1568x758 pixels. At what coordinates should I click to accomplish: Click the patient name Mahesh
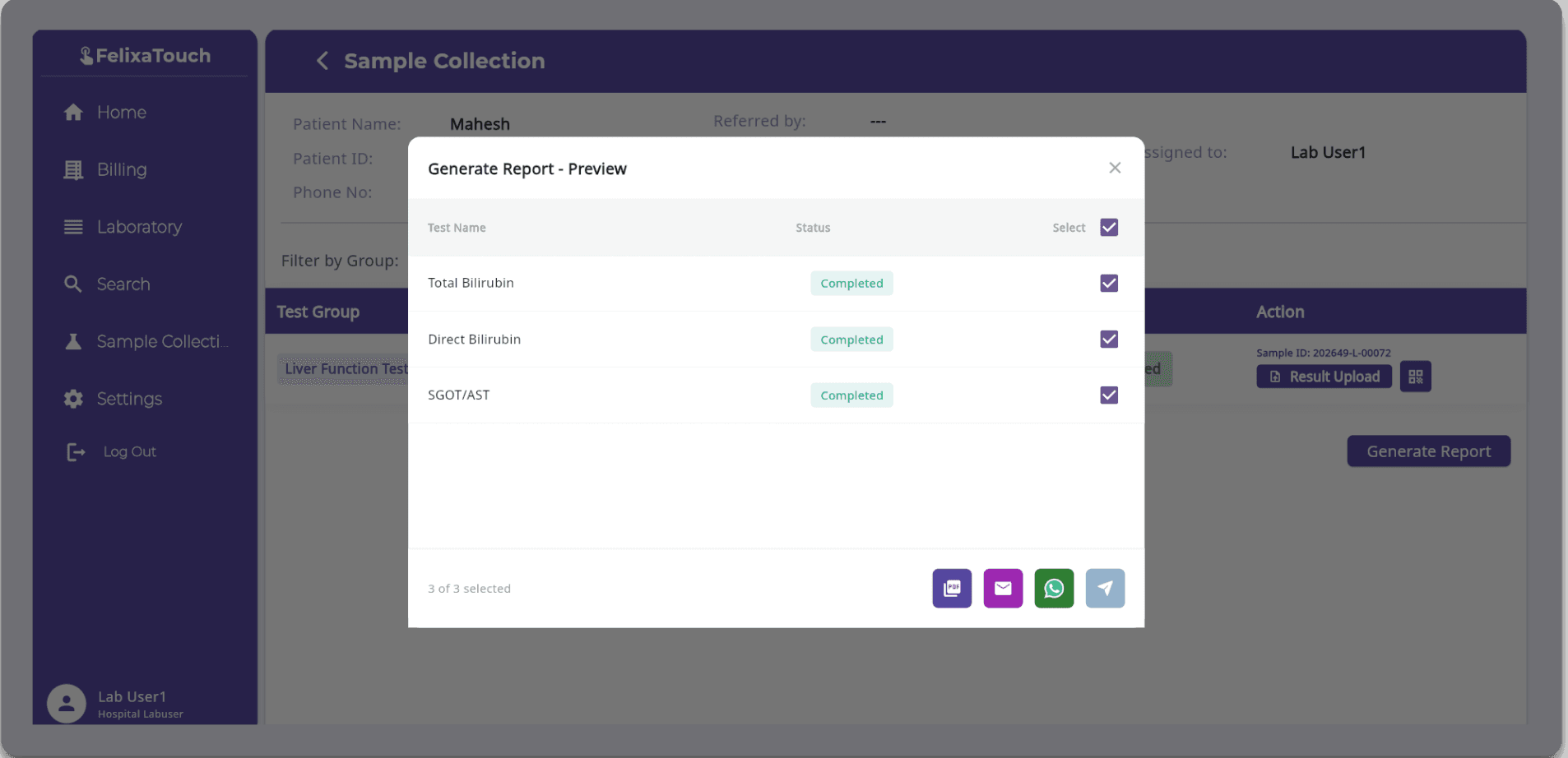pos(480,124)
